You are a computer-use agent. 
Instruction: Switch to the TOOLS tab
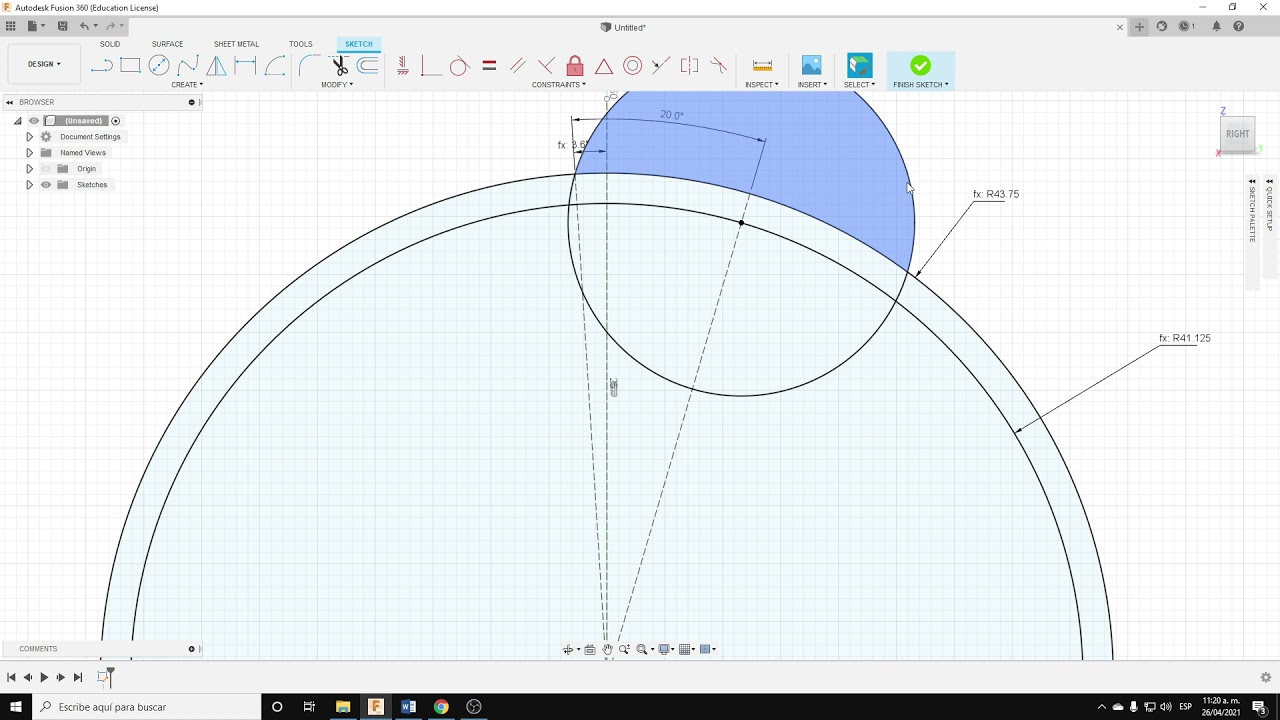coord(301,44)
